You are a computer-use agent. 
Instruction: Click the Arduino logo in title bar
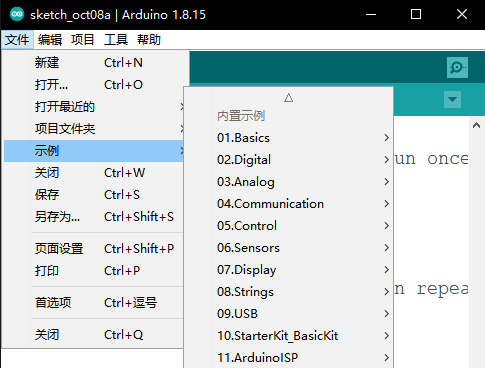tap(17, 14)
